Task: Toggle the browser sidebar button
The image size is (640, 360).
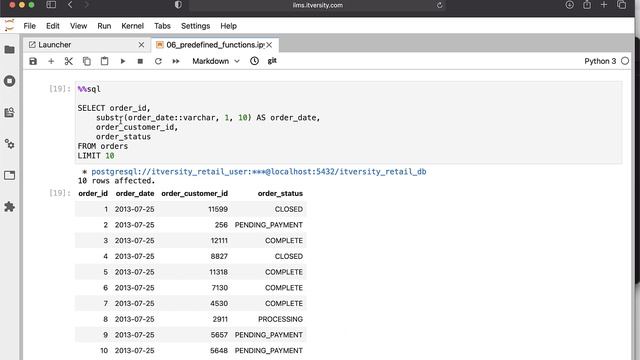Action: click(x=51, y=5)
